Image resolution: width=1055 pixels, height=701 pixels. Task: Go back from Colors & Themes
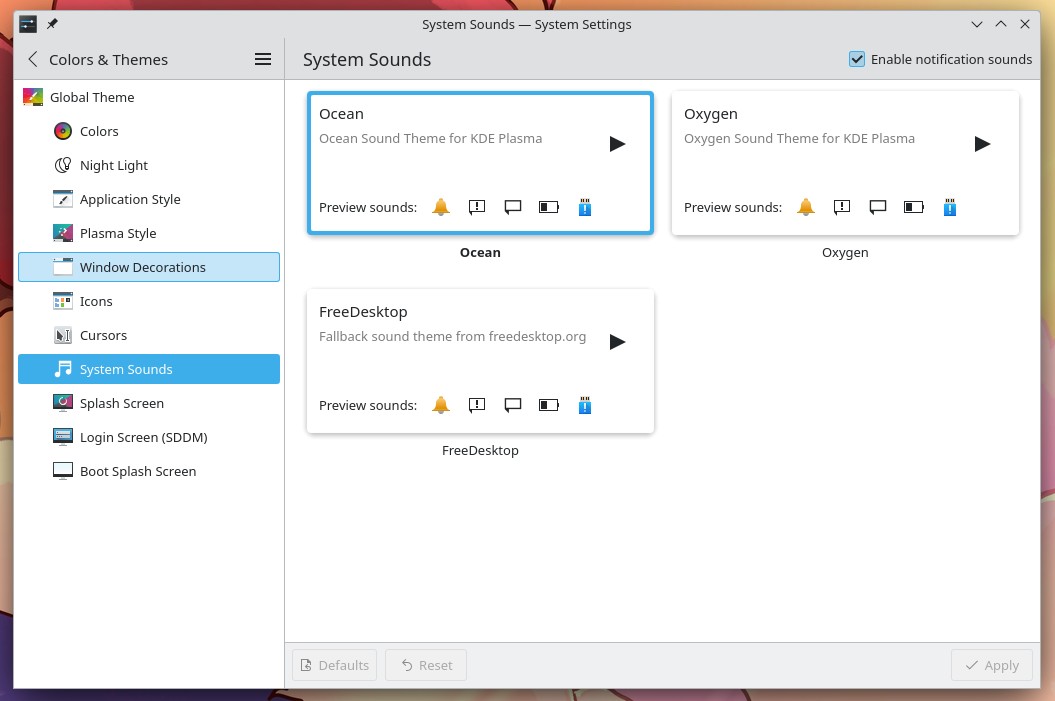[x=32, y=59]
